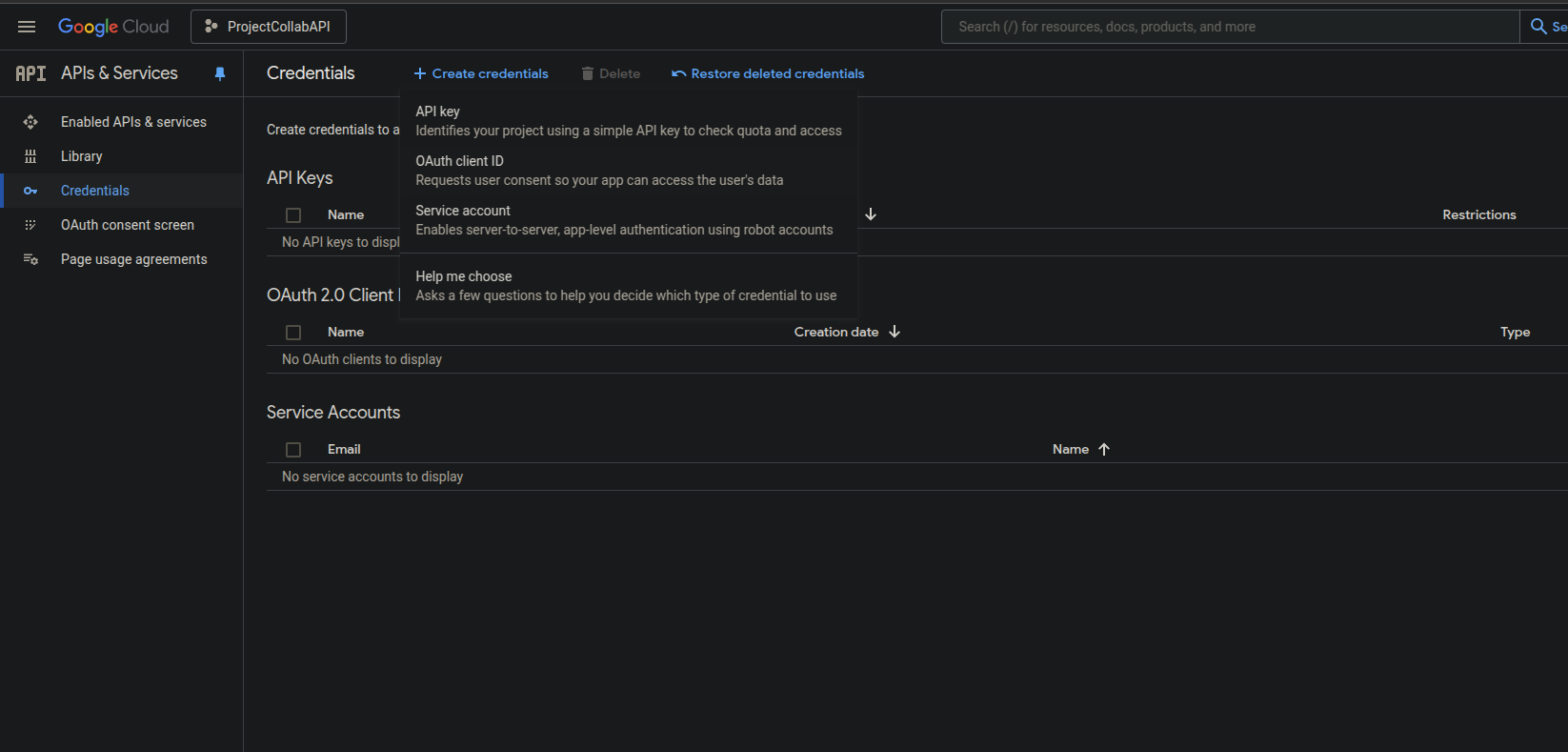Check the OAuth 2.0 Client select-all checkbox
This screenshot has height=752, width=1568.
[293, 333]
